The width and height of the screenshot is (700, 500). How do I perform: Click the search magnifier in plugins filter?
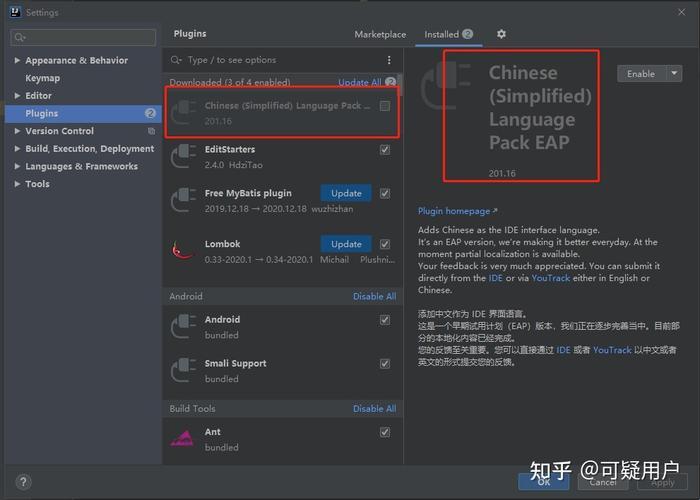point(176,60)
